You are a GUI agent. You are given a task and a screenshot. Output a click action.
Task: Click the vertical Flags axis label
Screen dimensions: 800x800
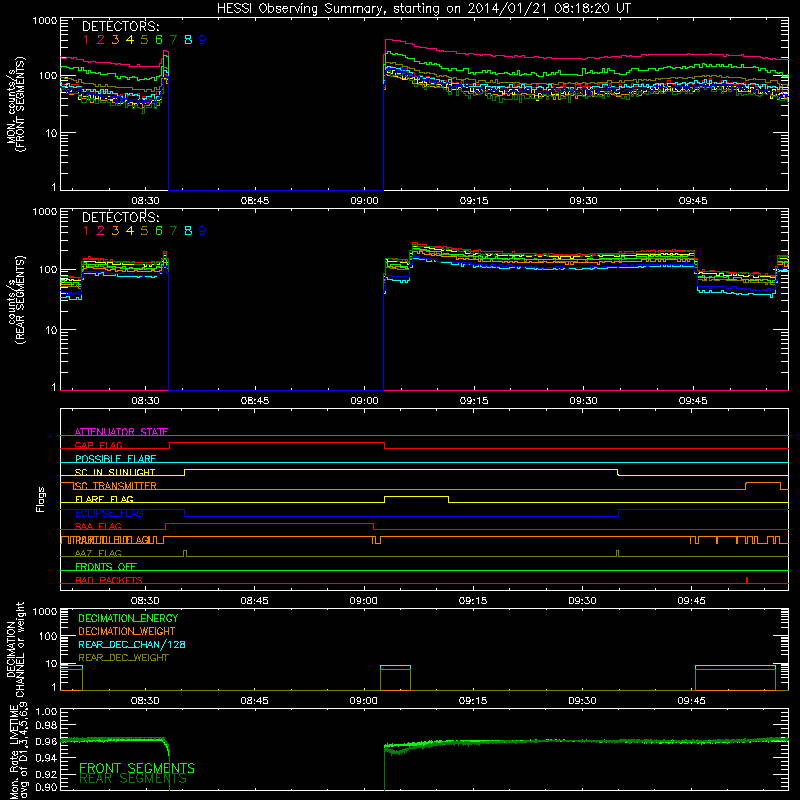click(x=41, y=499)
